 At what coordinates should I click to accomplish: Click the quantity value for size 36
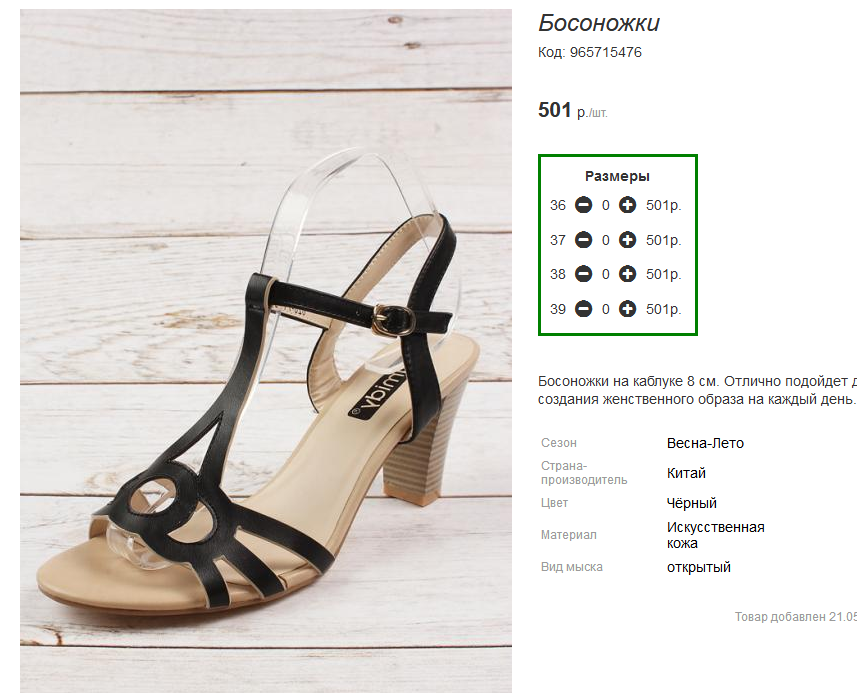click(606, 205)
